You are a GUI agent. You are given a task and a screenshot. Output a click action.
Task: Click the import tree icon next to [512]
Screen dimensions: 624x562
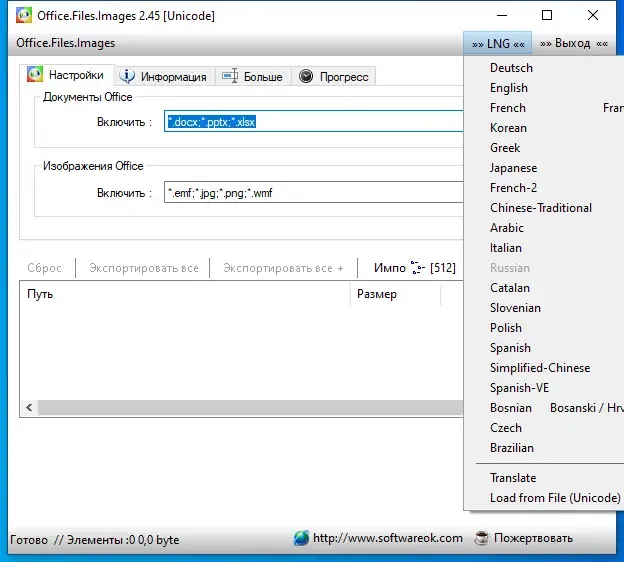click(x=417, y=267)
